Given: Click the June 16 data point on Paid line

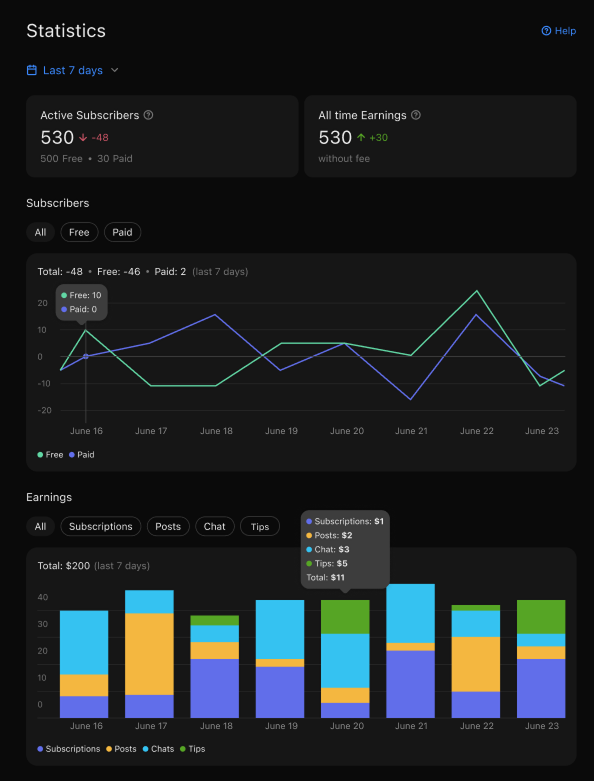Looking at the screenshot, I should [86, 356].
